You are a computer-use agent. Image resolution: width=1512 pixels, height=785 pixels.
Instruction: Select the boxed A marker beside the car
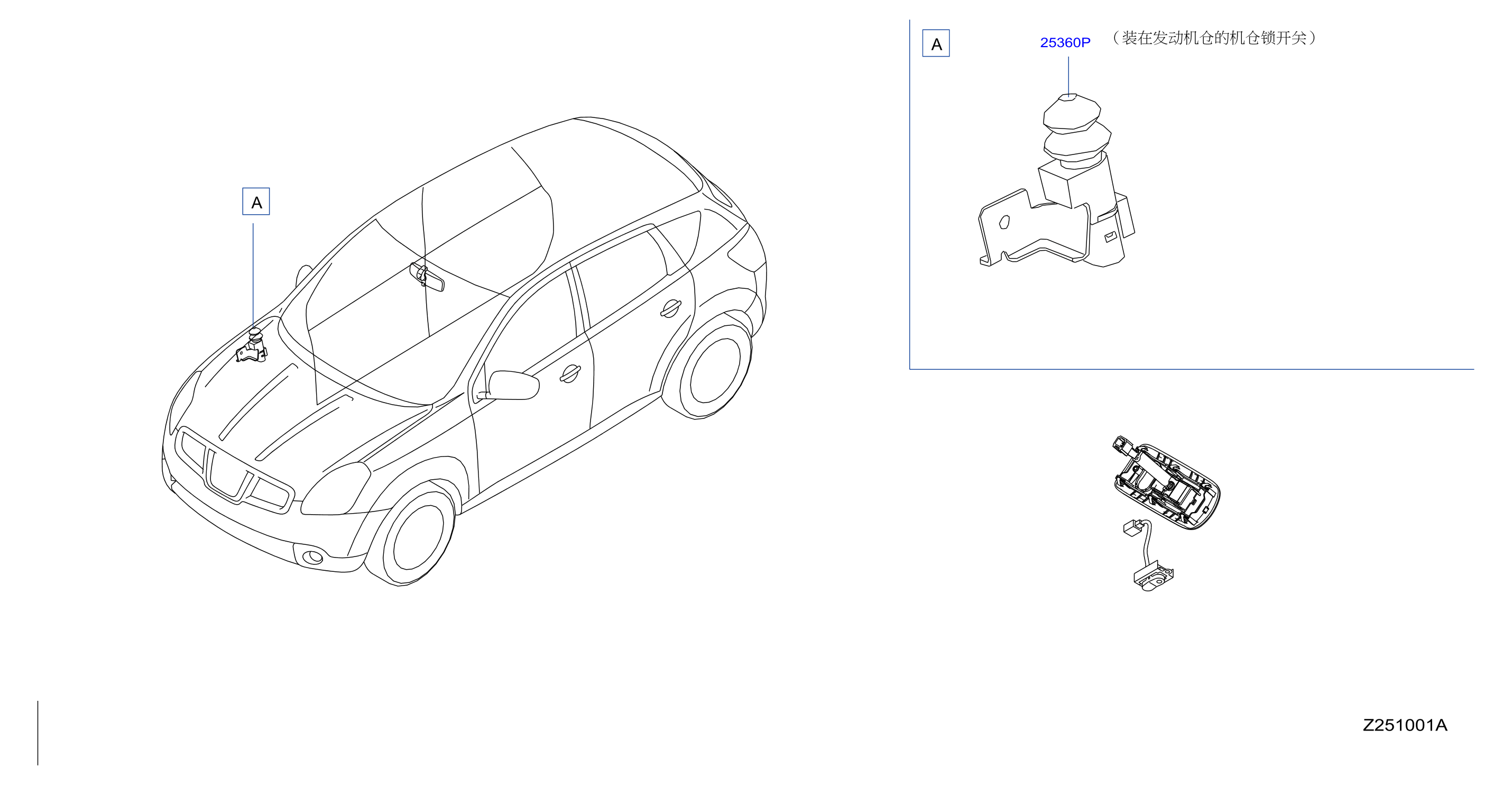coord(256,202)
